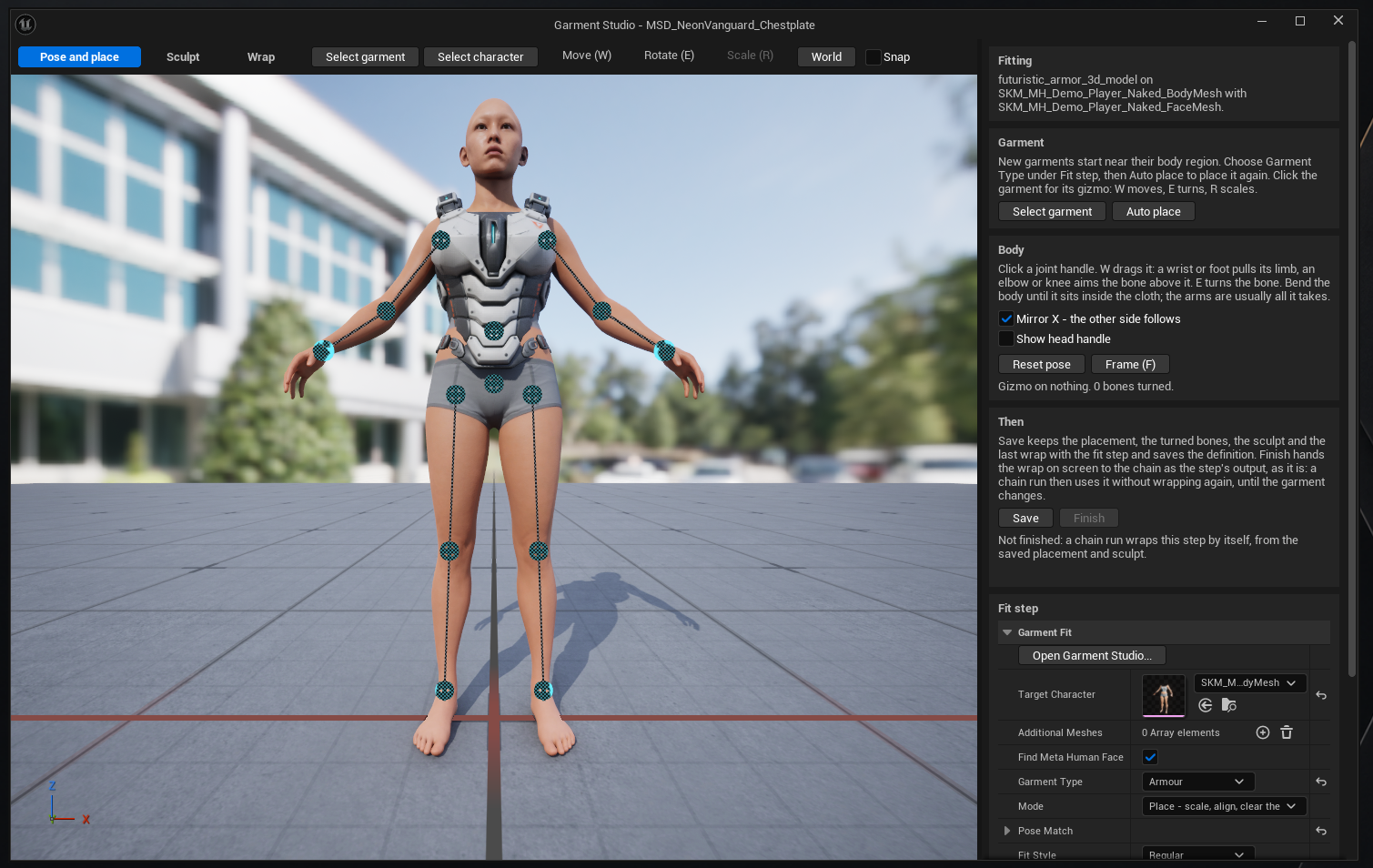Select the elbow joint handle on viewer's left
The width and height of the screenshot is (1373, 868).
click(x=386, y=311)
